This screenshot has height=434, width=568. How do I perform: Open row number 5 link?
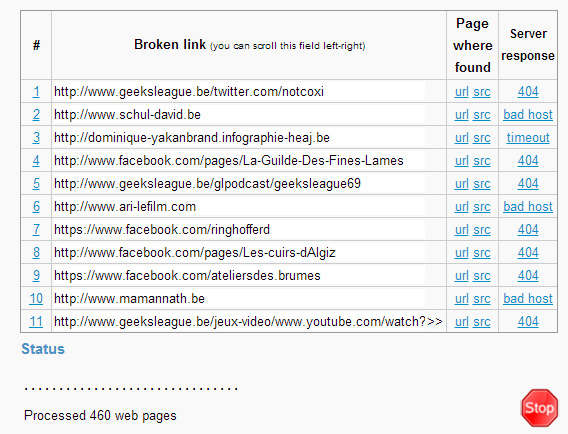[x=36, y=184]
